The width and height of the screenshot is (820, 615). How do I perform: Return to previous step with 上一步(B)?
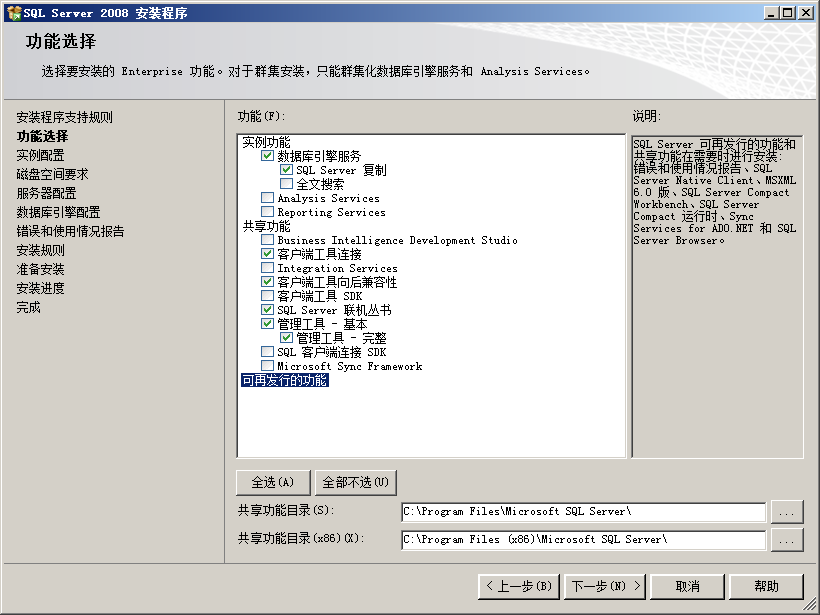pyautogui.click(x=517, y=586)
